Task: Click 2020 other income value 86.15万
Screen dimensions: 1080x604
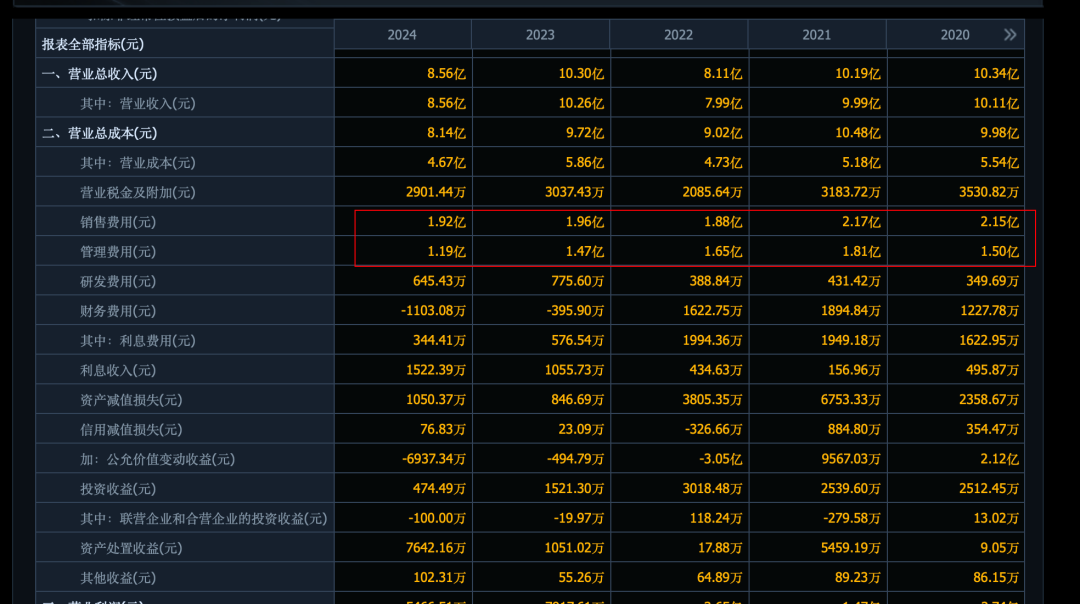Action: (x=996, y=577)
